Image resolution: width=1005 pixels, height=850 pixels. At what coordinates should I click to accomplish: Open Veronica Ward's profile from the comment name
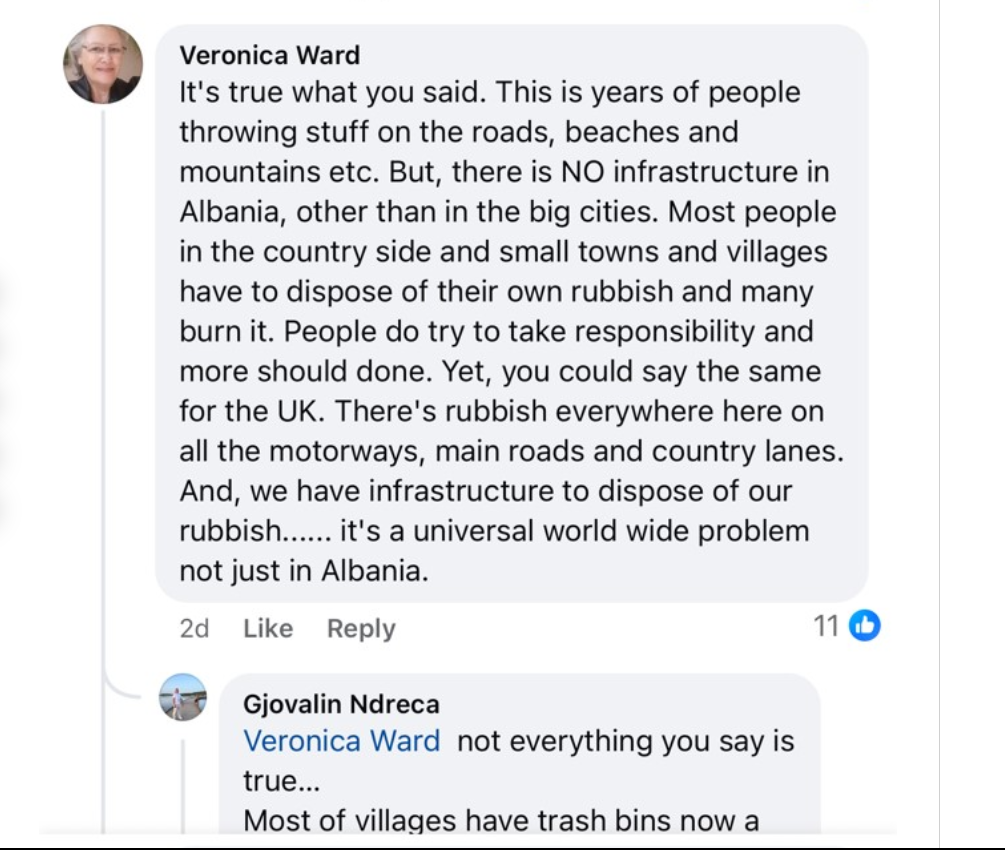(269, 54)
